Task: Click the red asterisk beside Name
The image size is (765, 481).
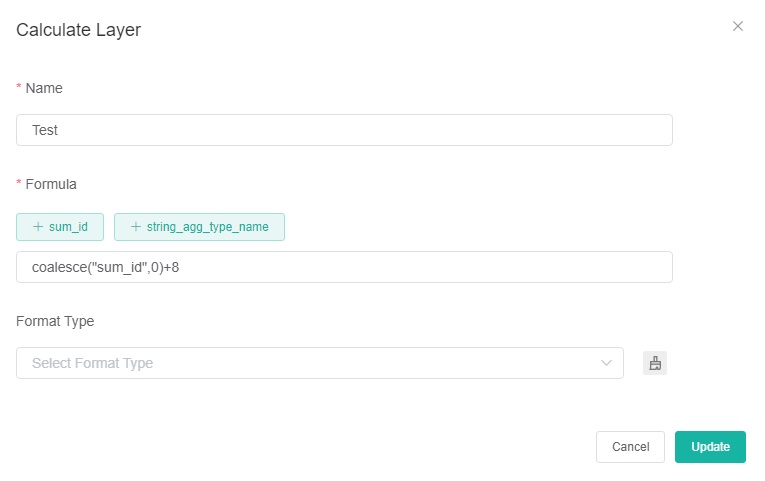Action: pyautogui.click(x=19, y=89)
